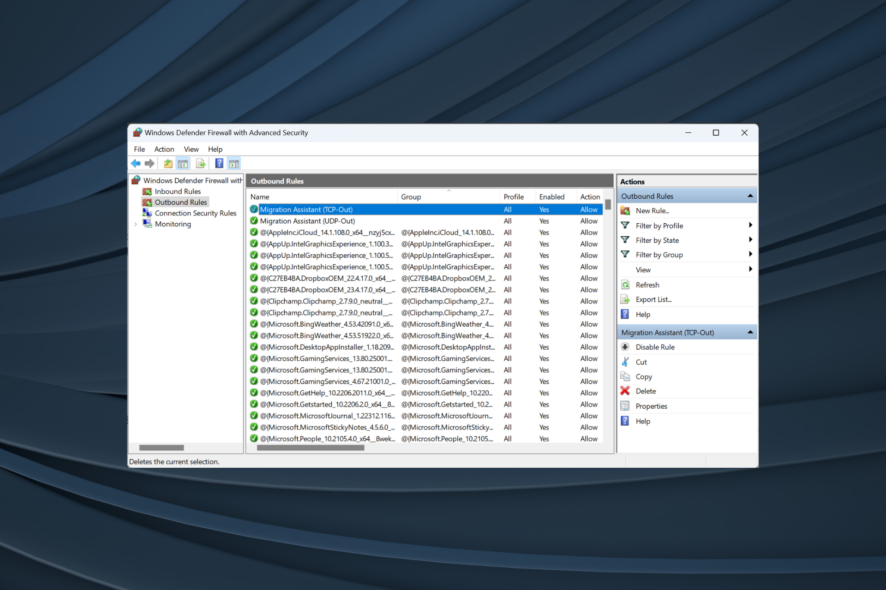Sort by the Profile column header

click(518, 197)
